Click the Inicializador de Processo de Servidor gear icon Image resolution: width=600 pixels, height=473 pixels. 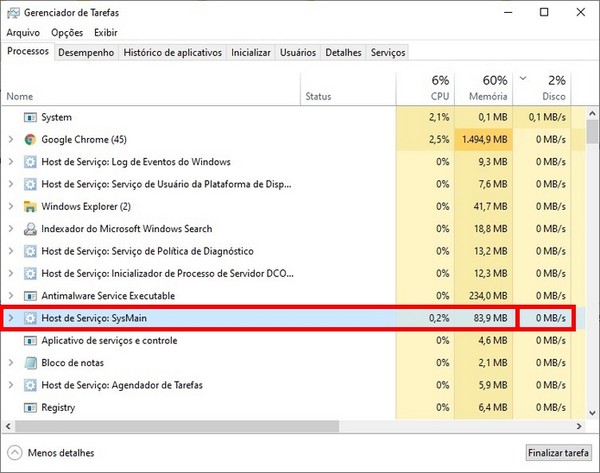30,274
